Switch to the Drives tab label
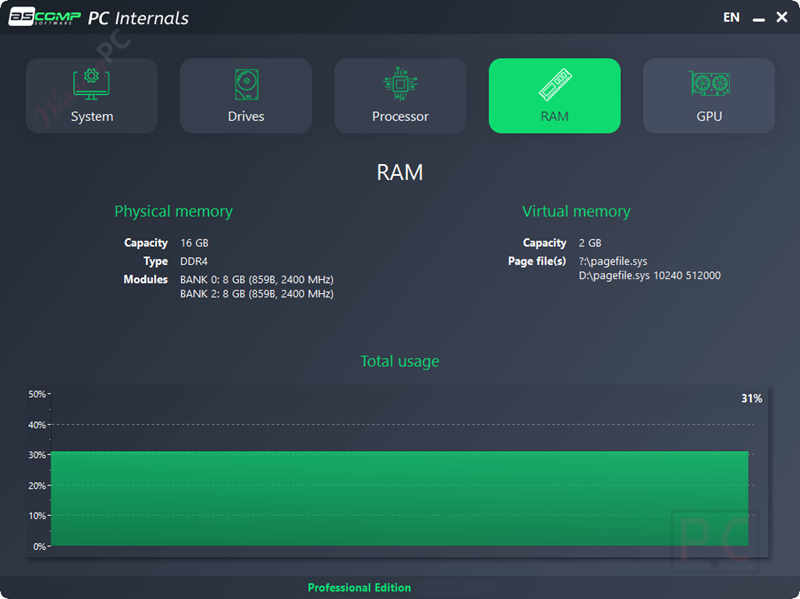800x599 pixels. tap(246, 116)
